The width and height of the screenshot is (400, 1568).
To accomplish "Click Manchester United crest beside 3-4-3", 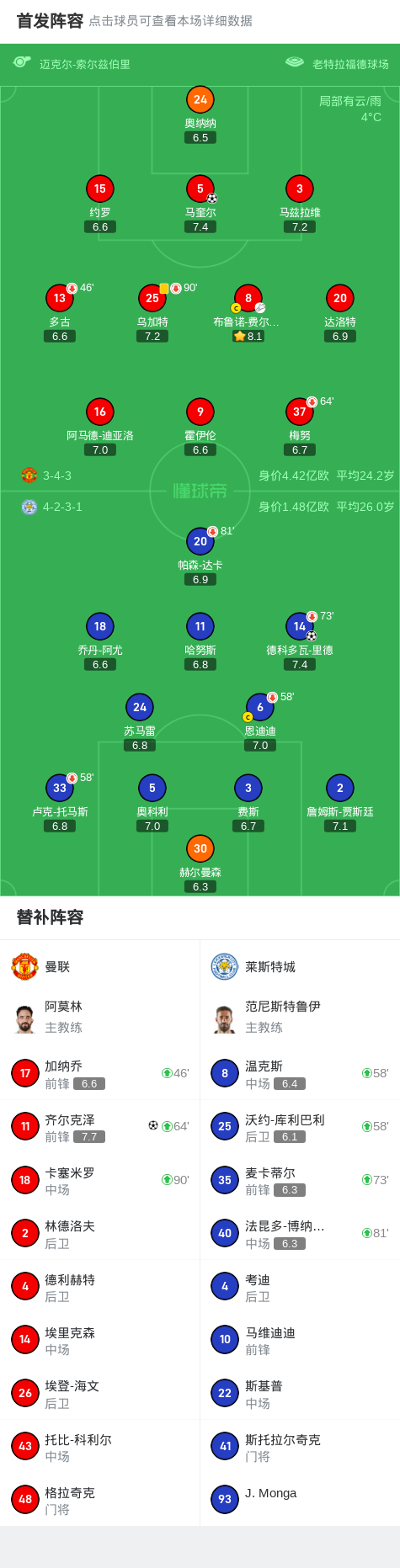I will click(29, 476).
